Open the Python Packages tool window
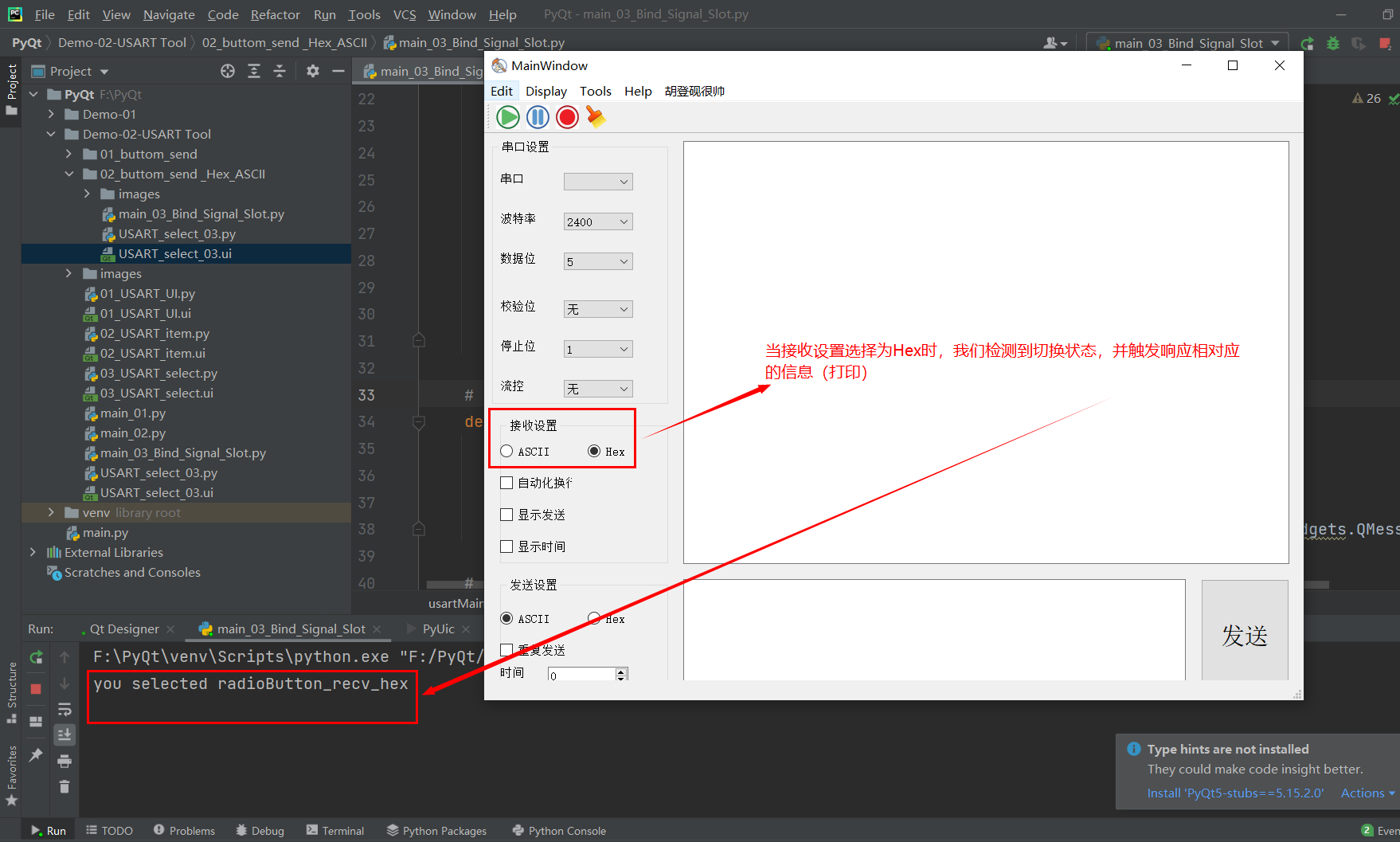Image resolution: width=1400 pixels, height=842 pixels. [x=436, y=831]
